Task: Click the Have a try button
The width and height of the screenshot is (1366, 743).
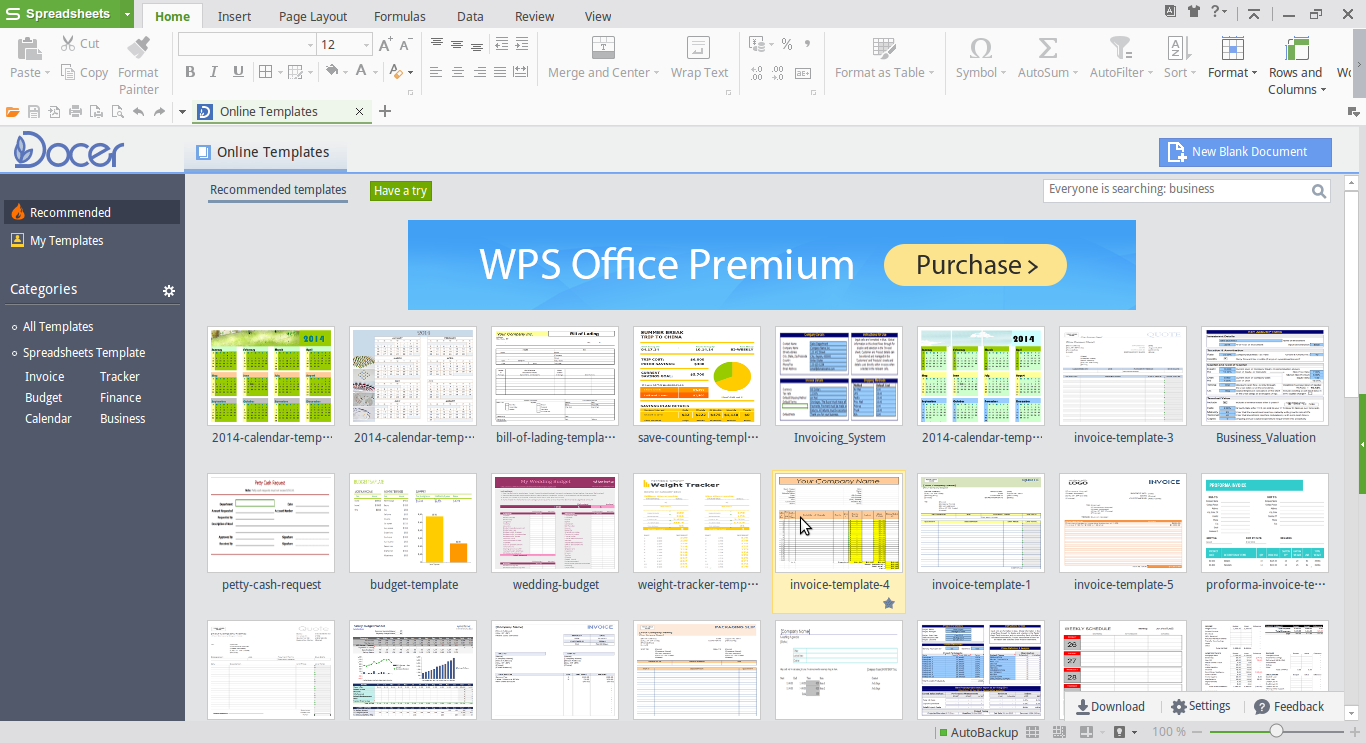Action: tap(400, 191)
